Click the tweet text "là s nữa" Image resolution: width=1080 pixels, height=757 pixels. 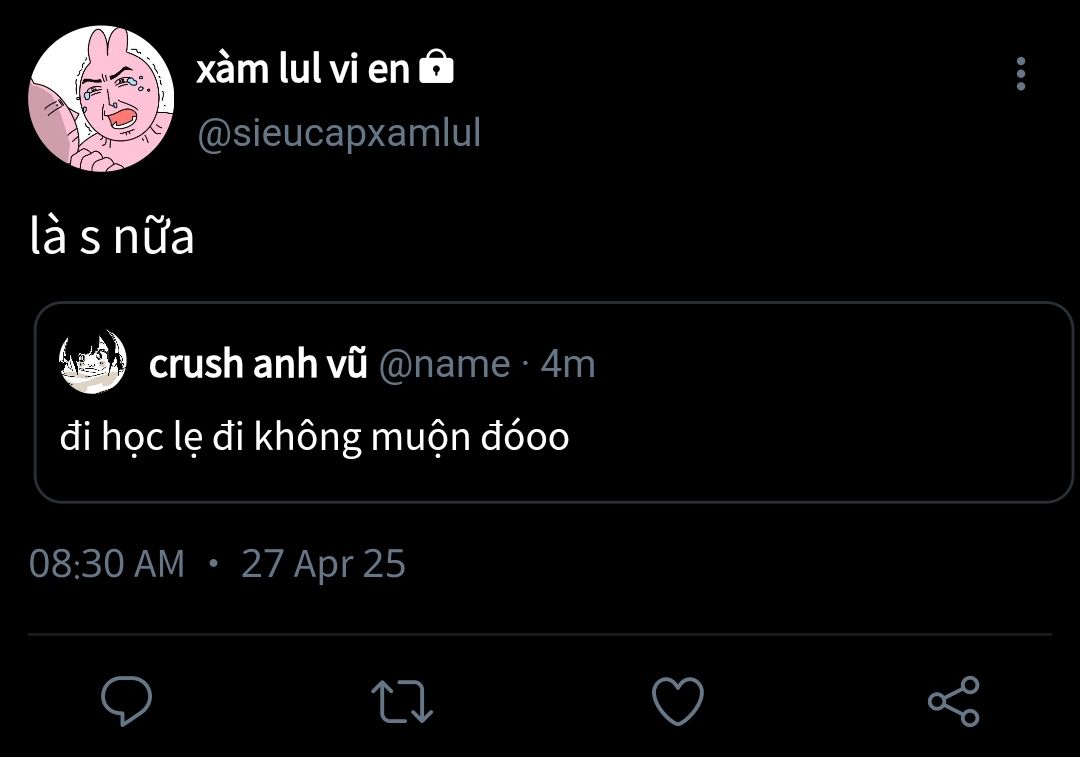pos(112,237)
